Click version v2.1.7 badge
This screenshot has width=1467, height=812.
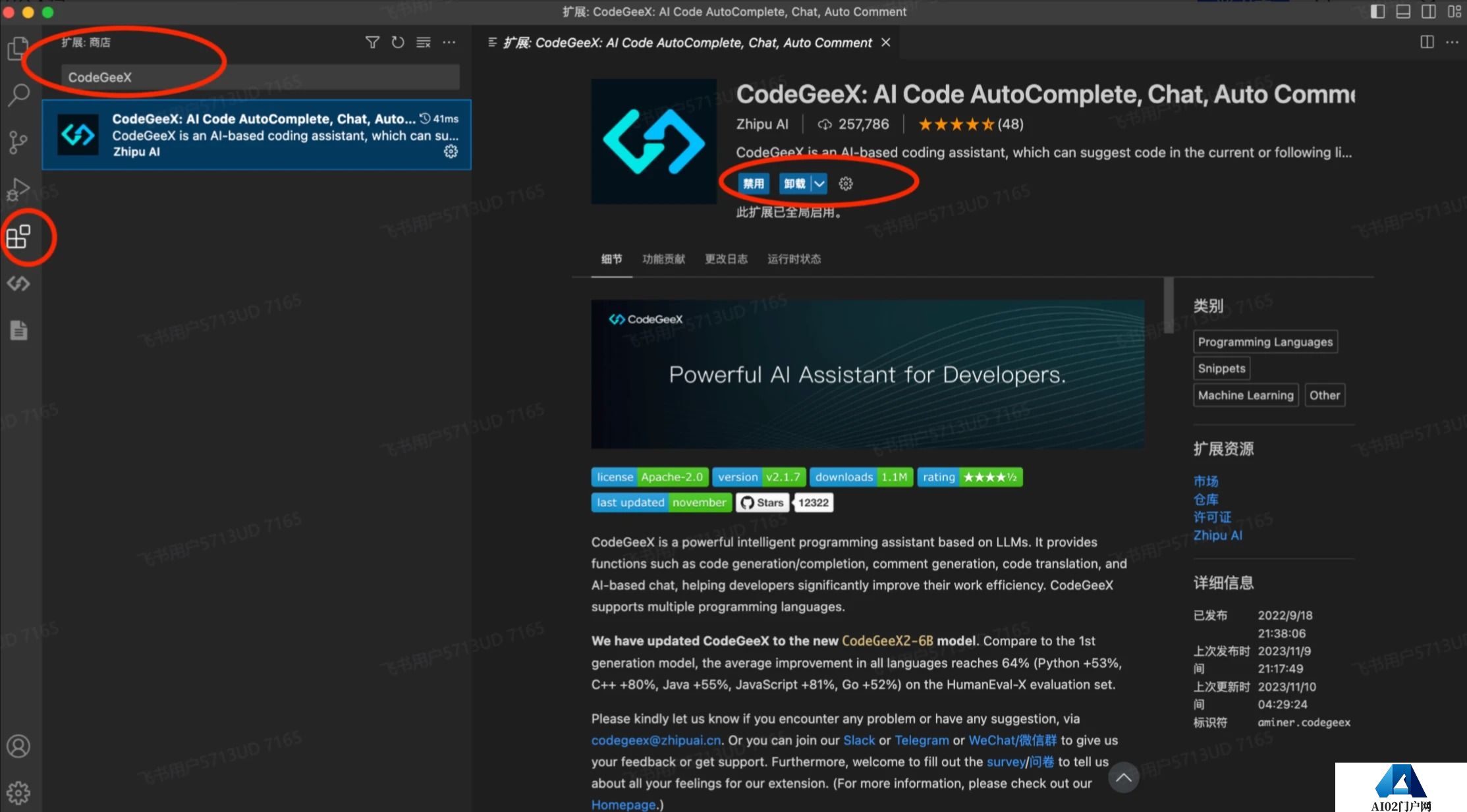pyautogui.click(x=759, y=477)
